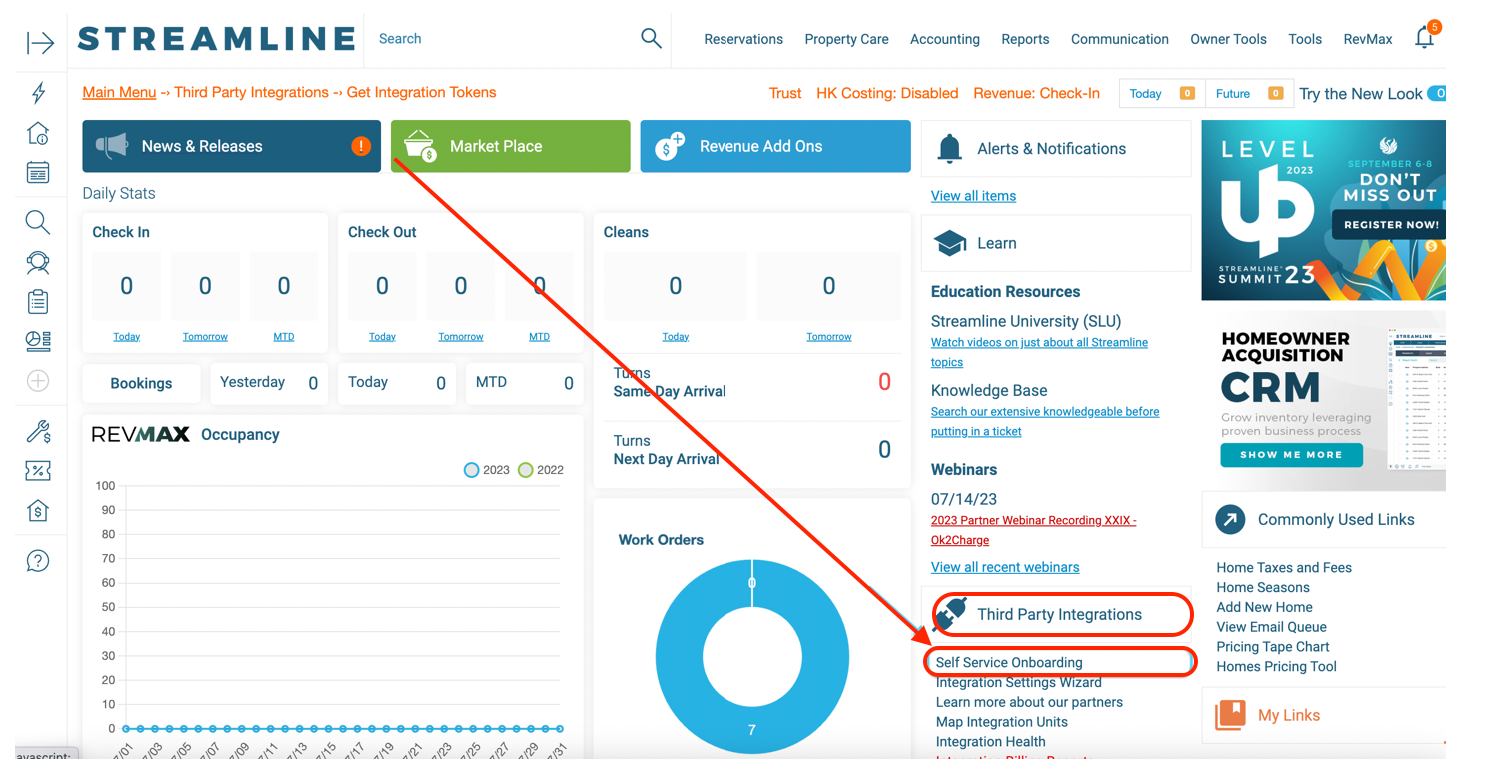1500x776 pixels.
Task: Open the Accounting menu
Action: 945,39
